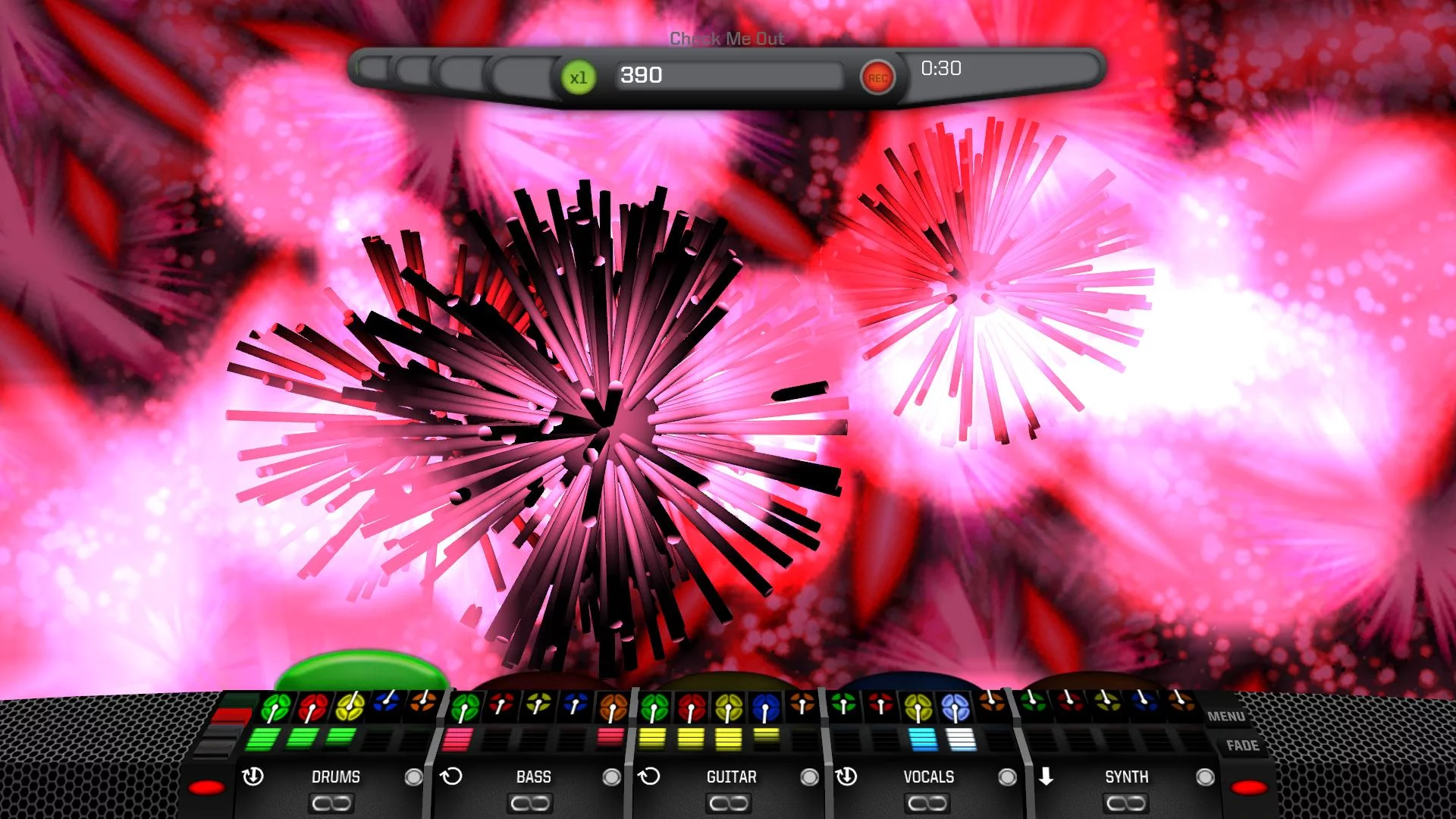
Task: Toggle the Vocals infinity loop button
Action: coord(927,803)
